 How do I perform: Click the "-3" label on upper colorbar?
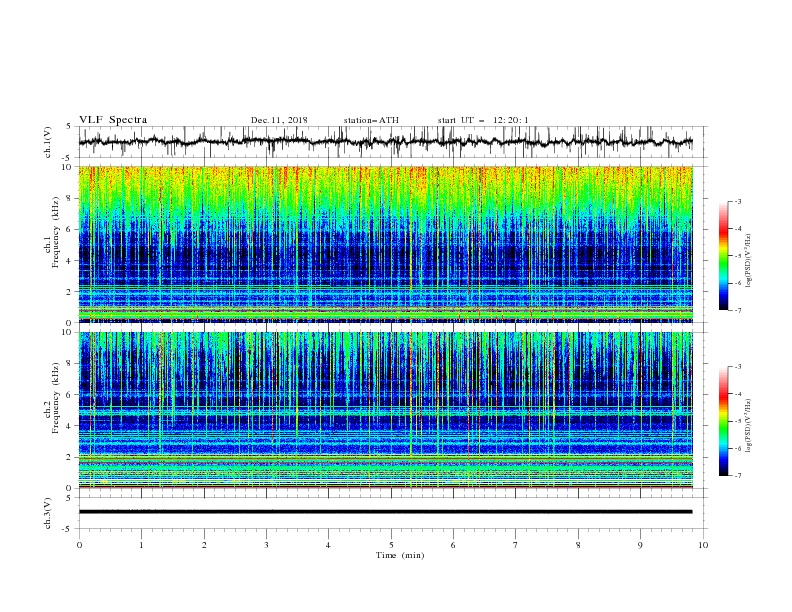click(x=737, y=201)
